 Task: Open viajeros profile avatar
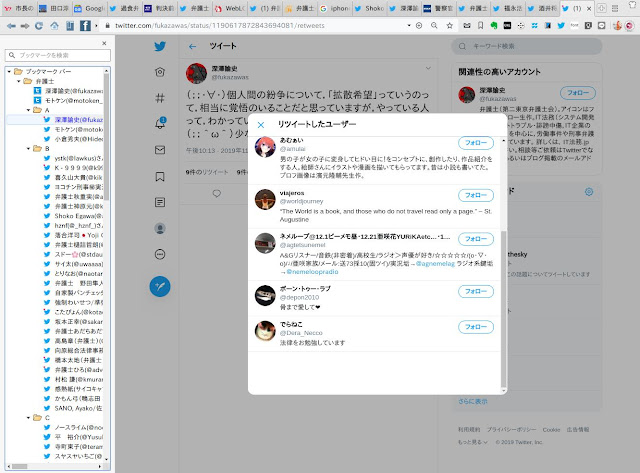(265, 199)
